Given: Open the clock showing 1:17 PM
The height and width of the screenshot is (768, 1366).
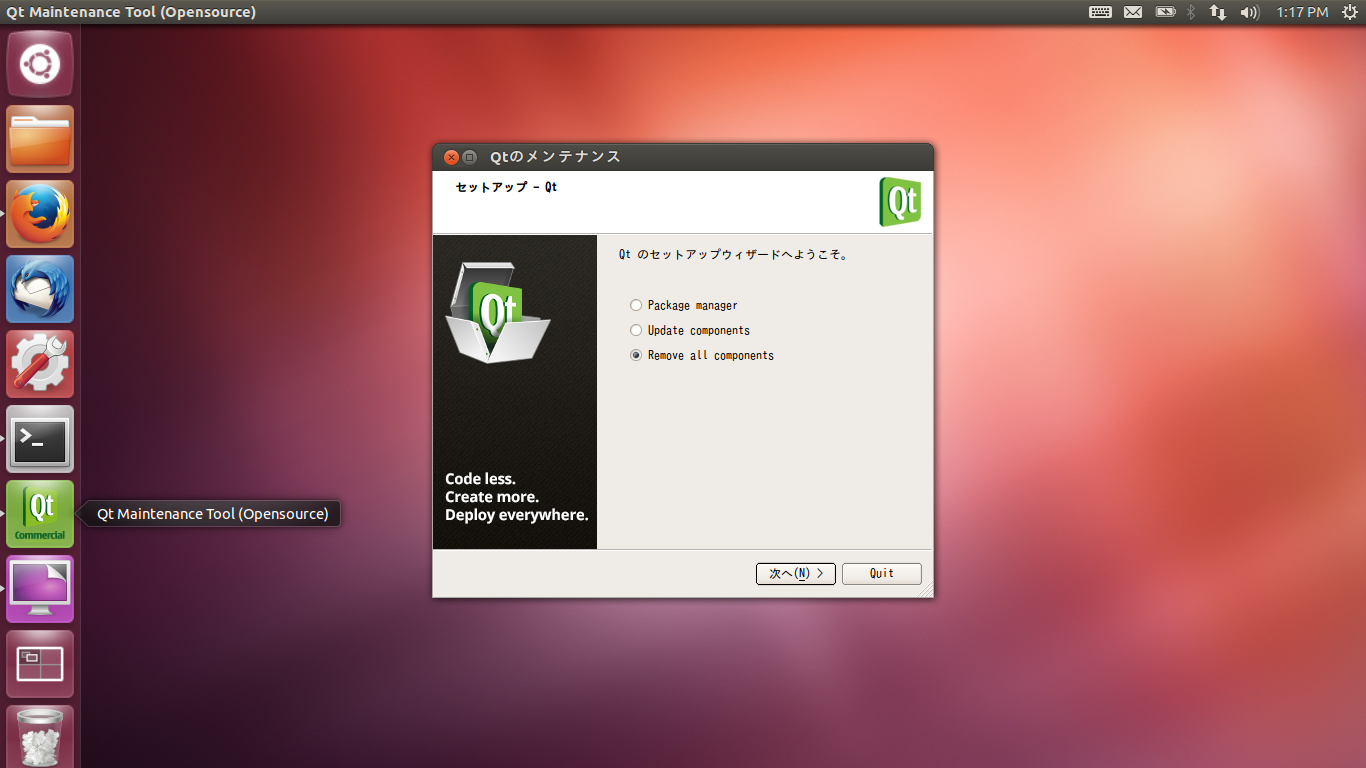Looking at the screenshot, I should pyautogui.click(x=1302, y=12).
